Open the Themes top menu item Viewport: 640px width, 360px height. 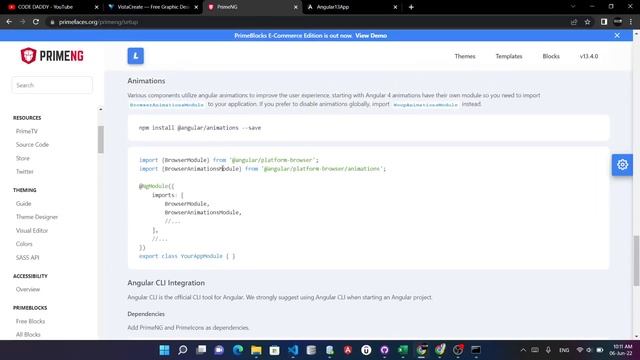pyautogui.click(x=465, y=56)
